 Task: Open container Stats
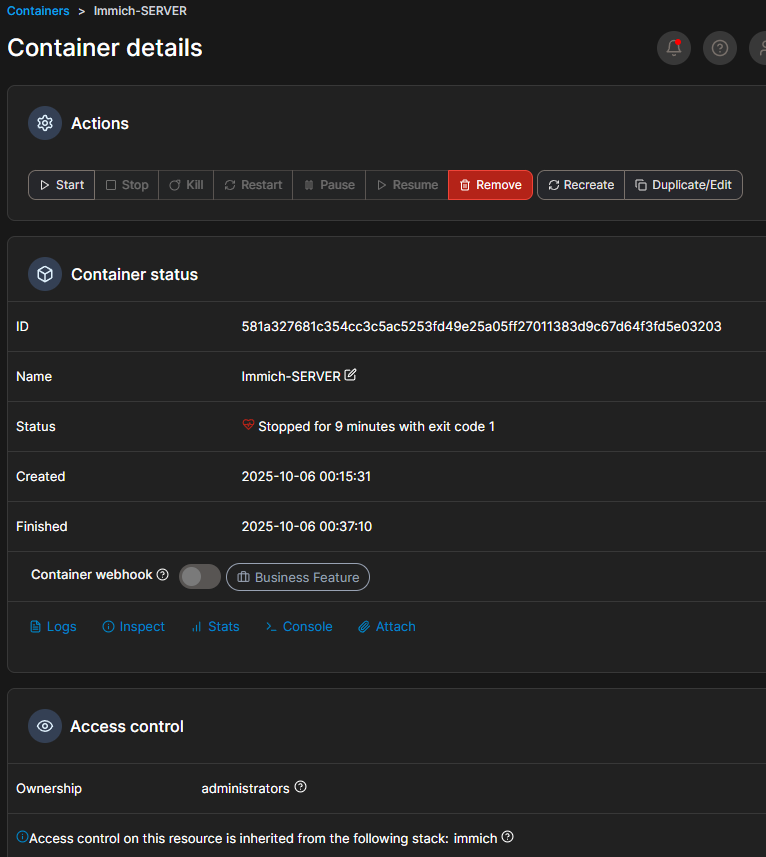(215, 626)
